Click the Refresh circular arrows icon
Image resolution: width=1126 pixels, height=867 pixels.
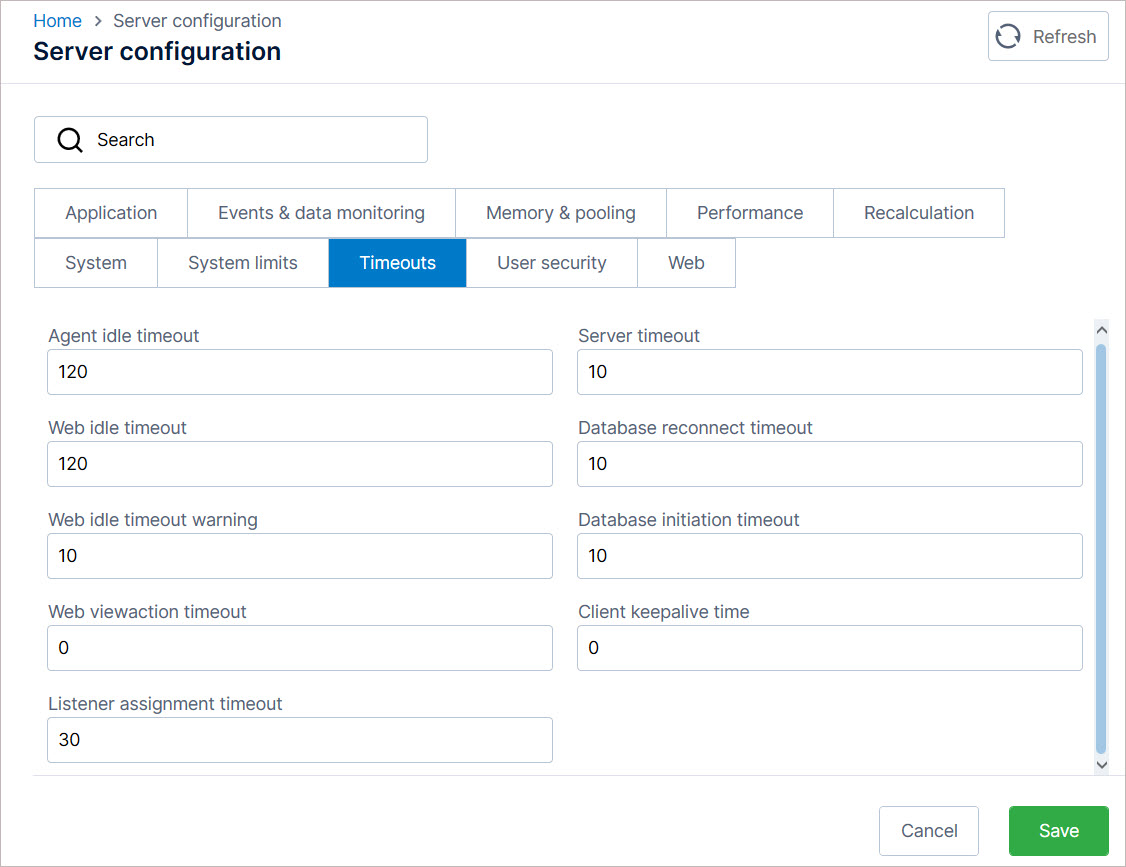tap(1008, 37)
